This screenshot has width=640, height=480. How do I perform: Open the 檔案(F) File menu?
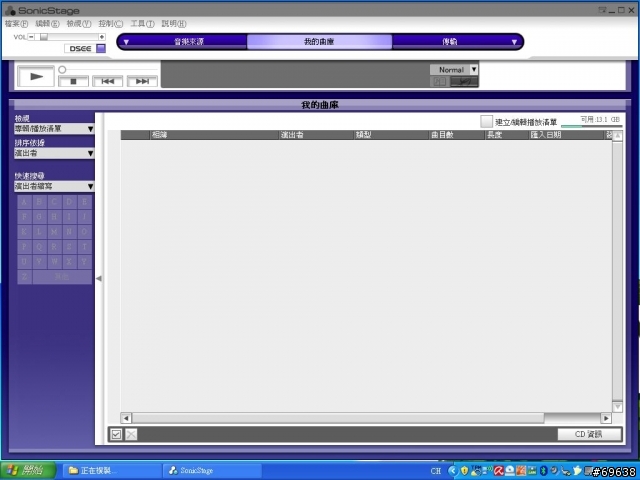click(16, 24)
